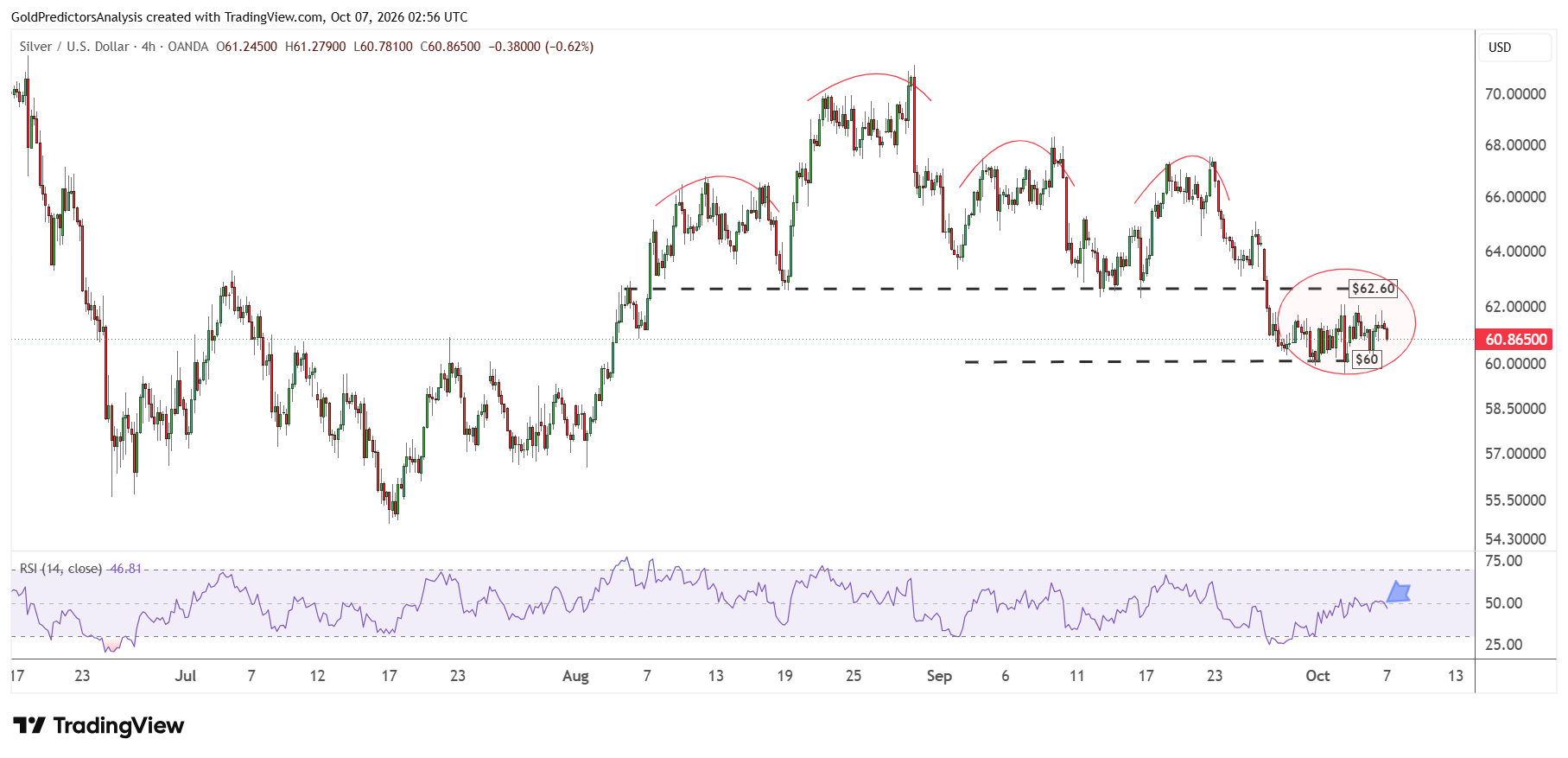Click the 68.00000 price axis label
The image size is (1568, 758).
[1515, 145]
